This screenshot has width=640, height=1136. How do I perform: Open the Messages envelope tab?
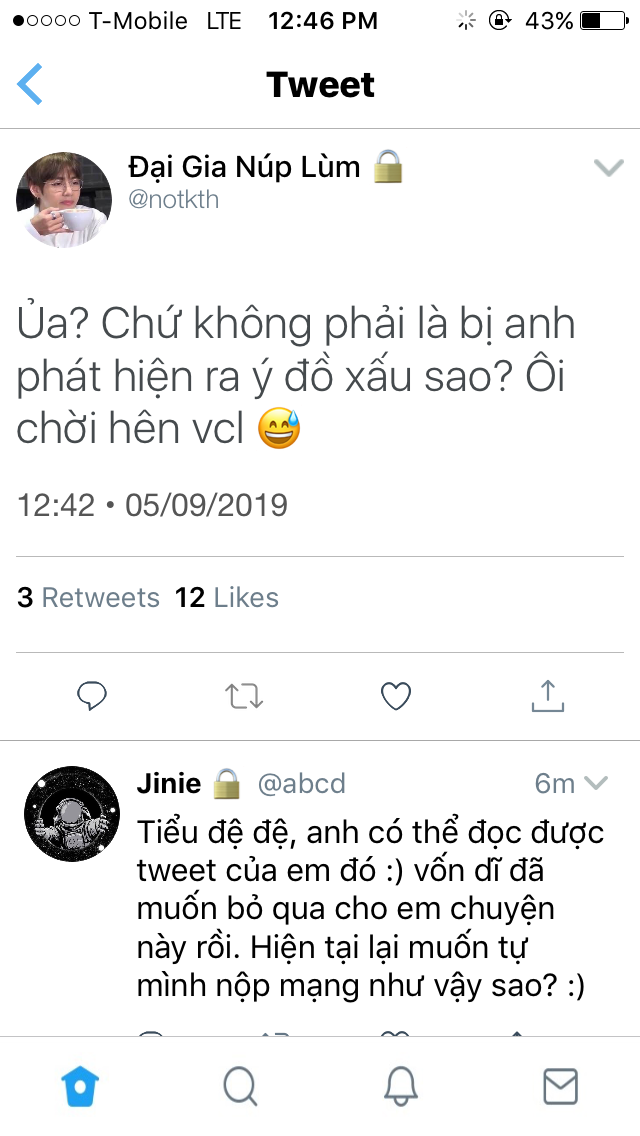(x=560, y=1084)
